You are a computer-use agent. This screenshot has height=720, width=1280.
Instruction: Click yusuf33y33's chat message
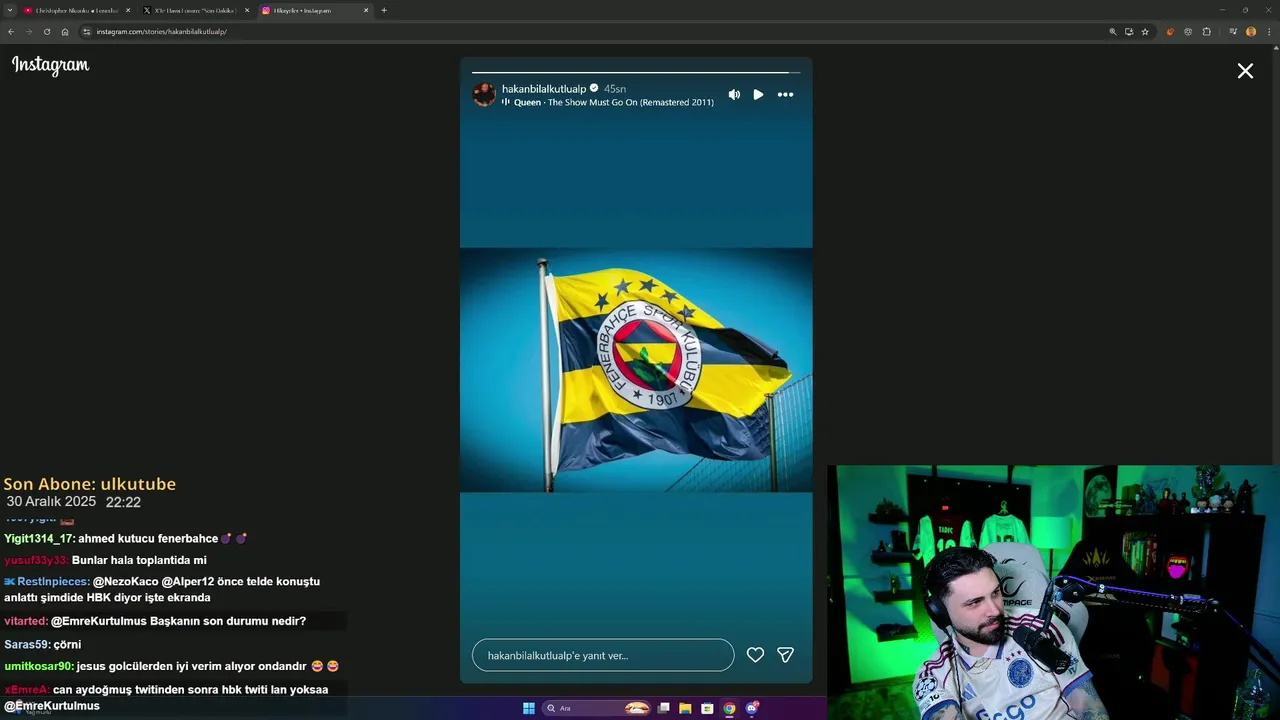(105, 561)
